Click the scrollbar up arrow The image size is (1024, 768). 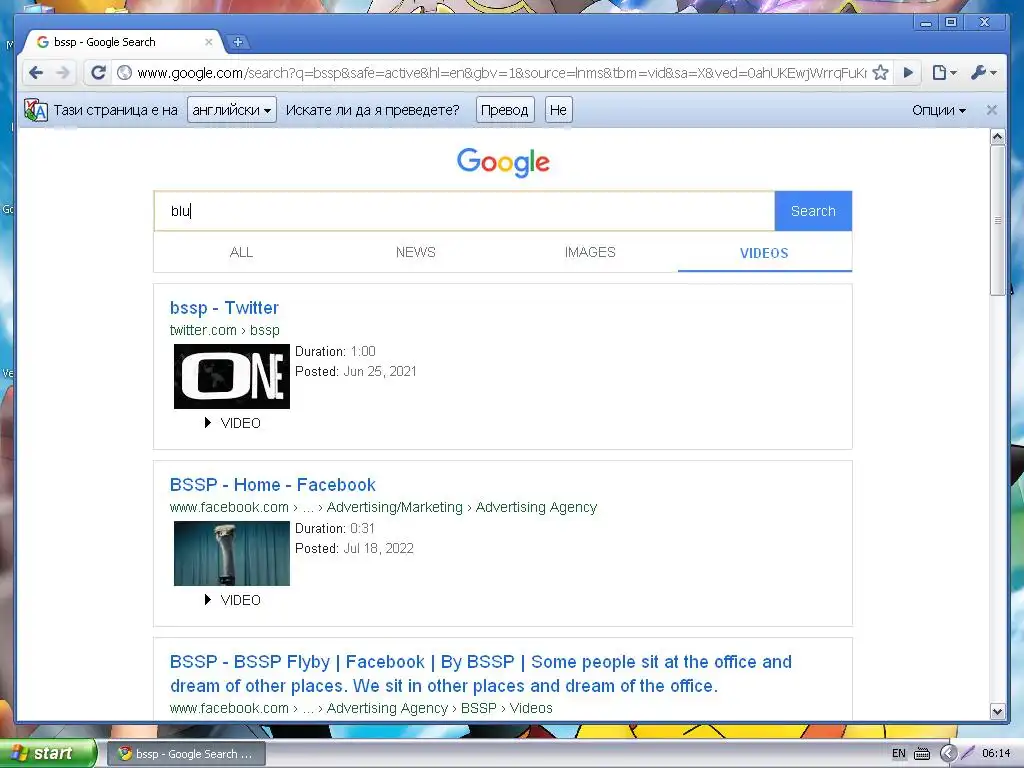(997, 136)
